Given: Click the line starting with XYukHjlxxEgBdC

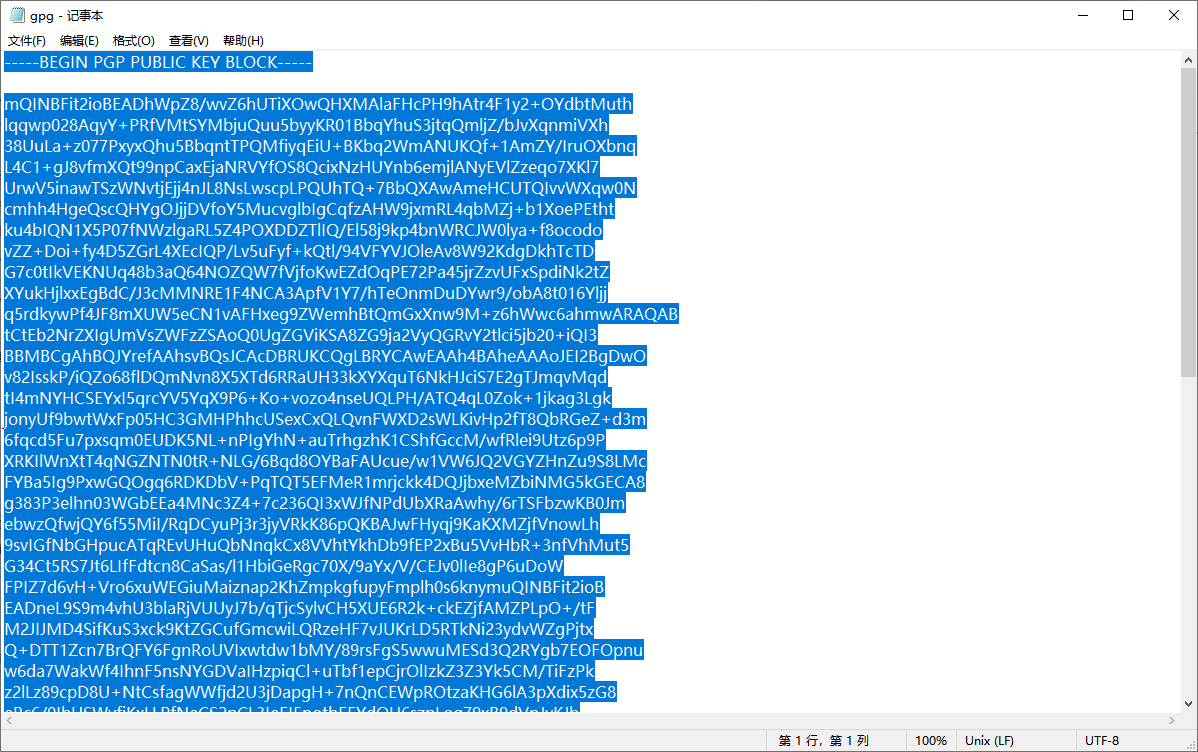Looking at the screenshot, I should click(306, 293).
